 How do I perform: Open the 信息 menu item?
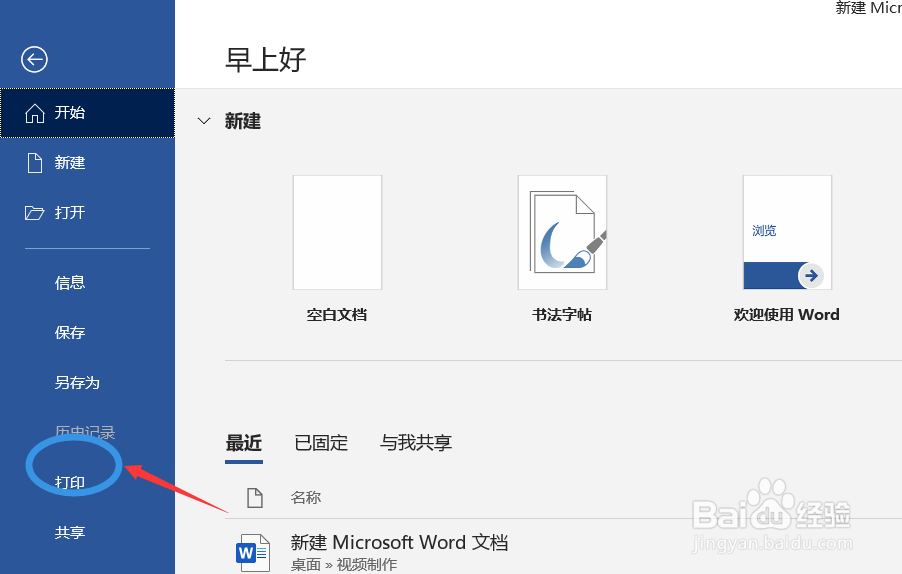pyautogui.click(x=70, y=282)
